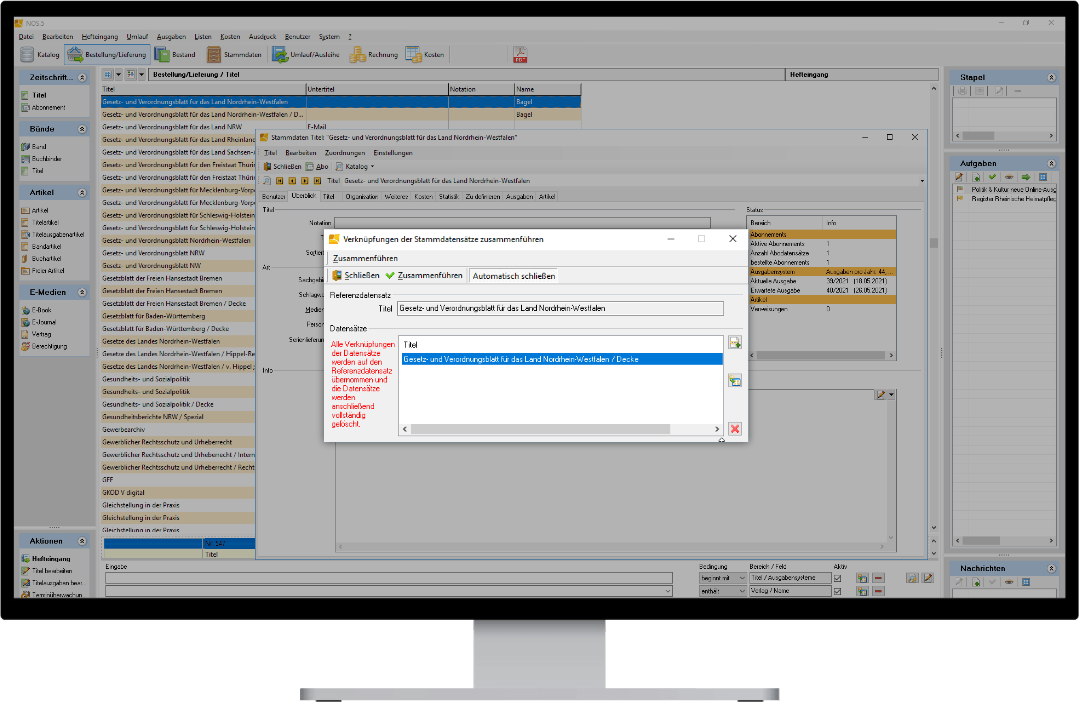Click the PDF export icon in main toolbar
Screen dimensions: 1079x702
tap(520, 54)
